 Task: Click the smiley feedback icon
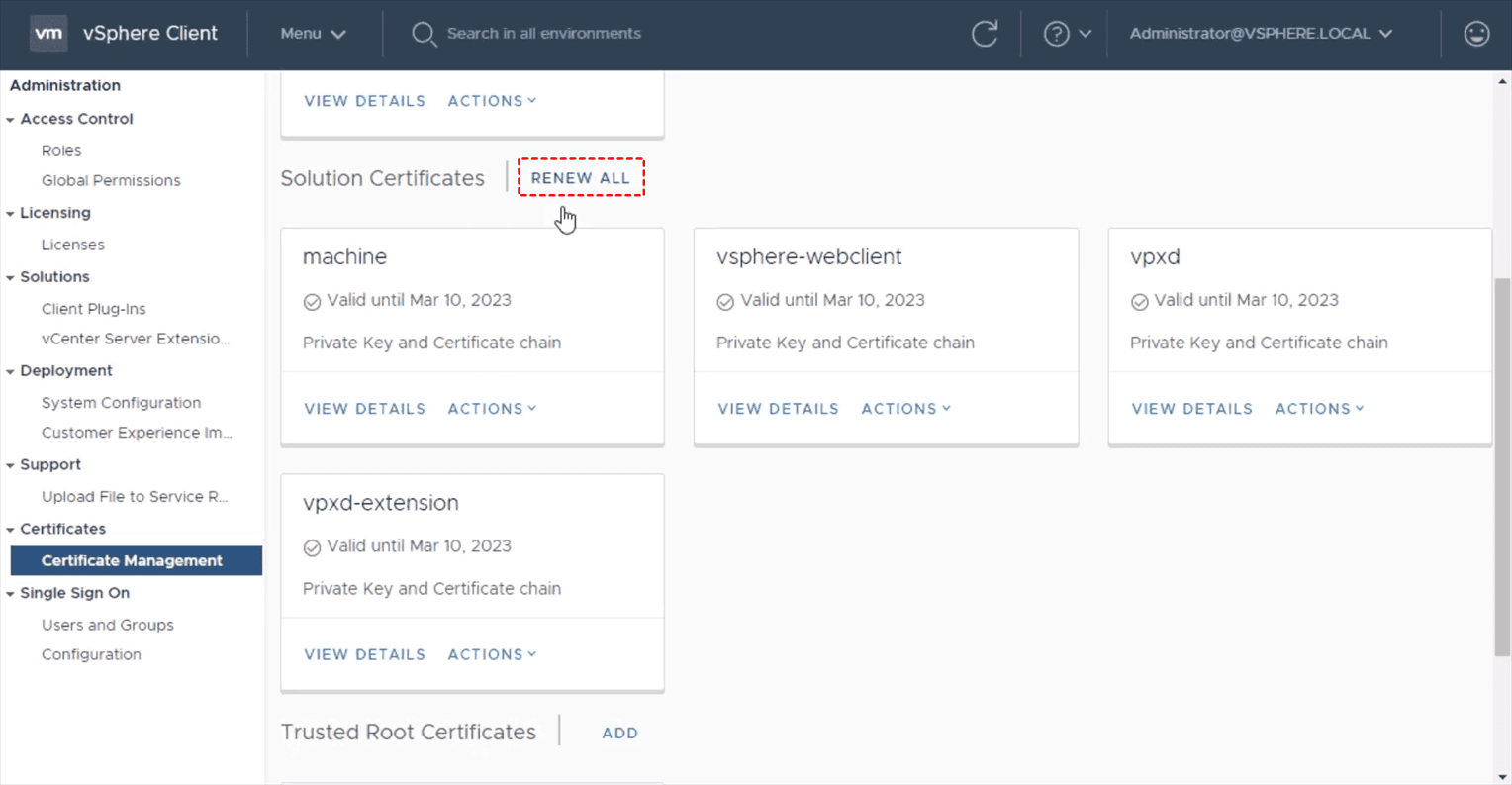tap(1476, 34)
